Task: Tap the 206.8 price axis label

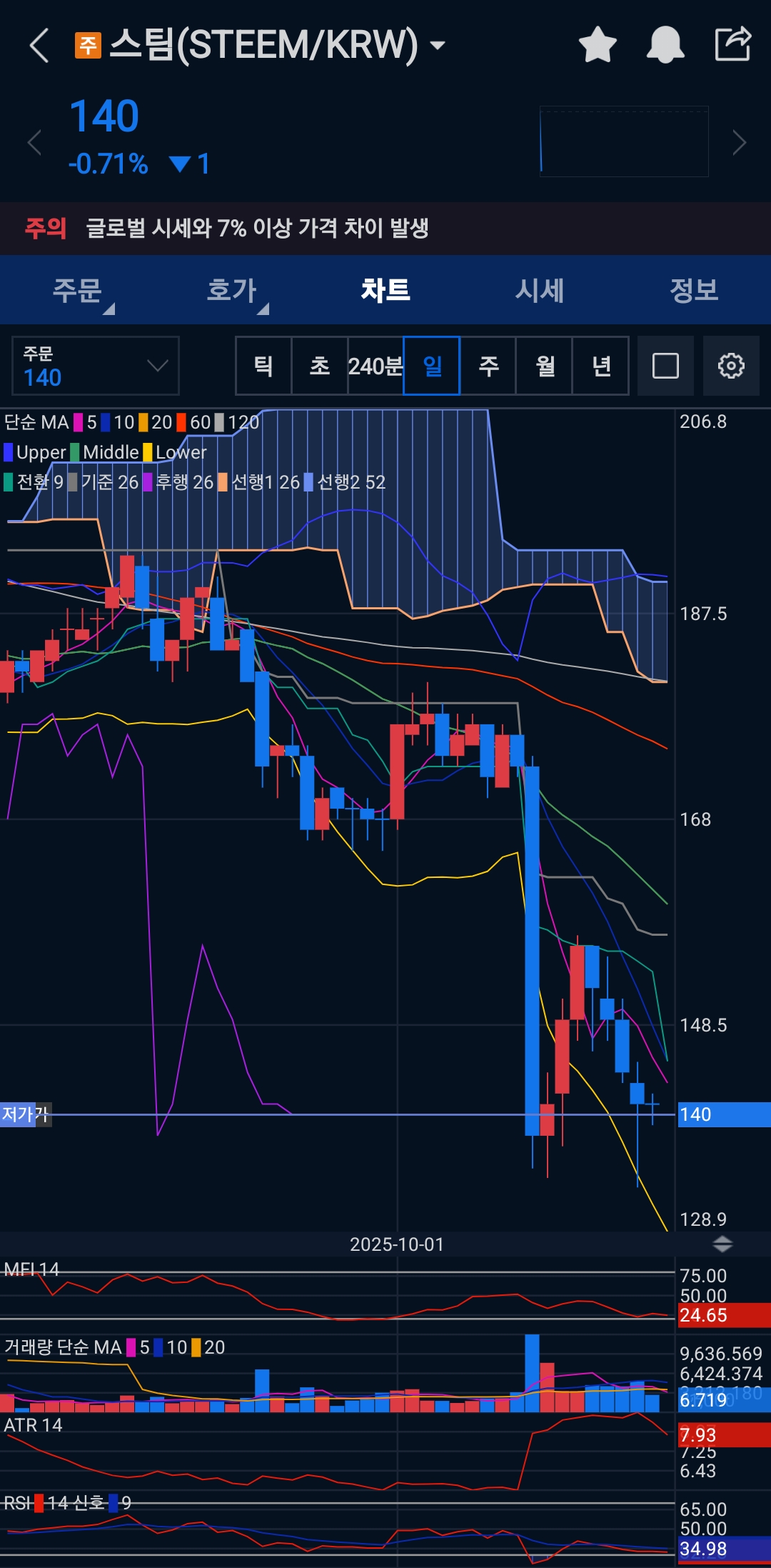Action: pyautogui.click(x=703, y=421)
